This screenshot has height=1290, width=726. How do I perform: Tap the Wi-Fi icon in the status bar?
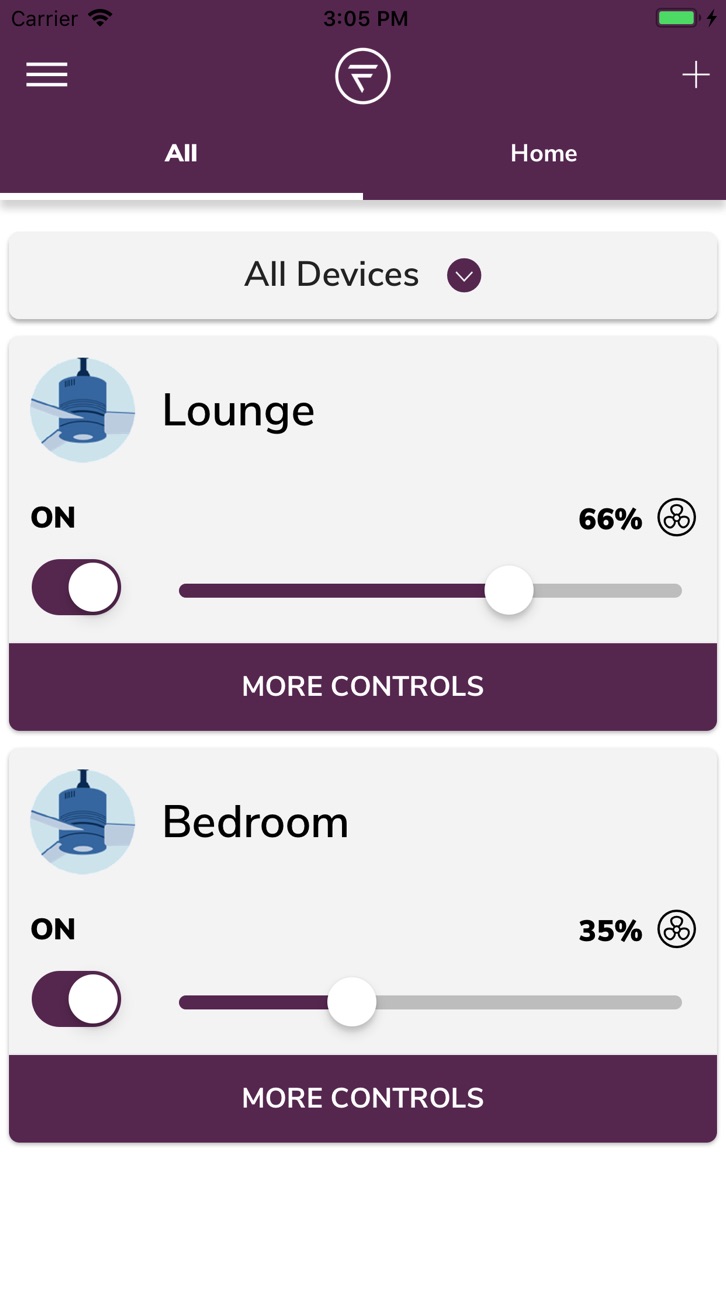(x=100, y=18)
